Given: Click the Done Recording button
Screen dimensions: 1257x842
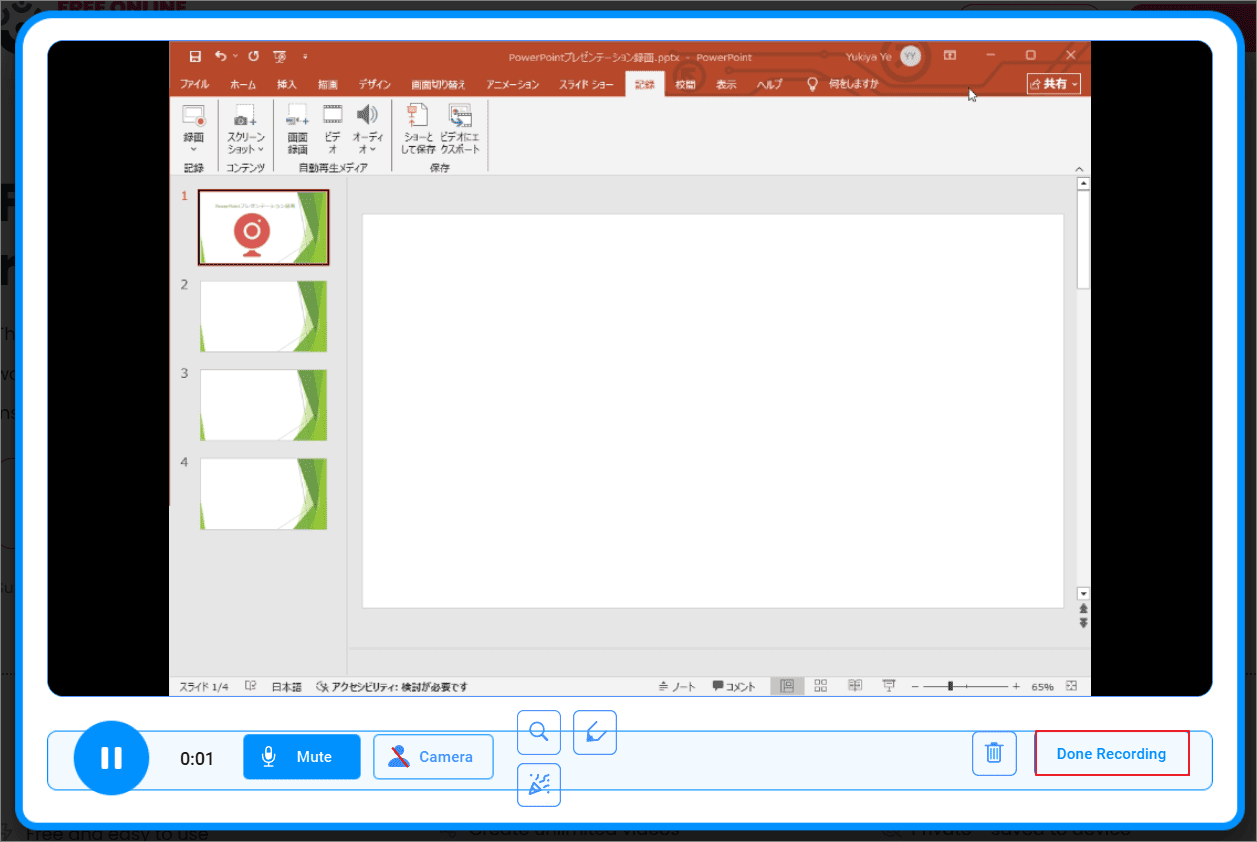Looking at the screenshot, I should (1111, 753).
